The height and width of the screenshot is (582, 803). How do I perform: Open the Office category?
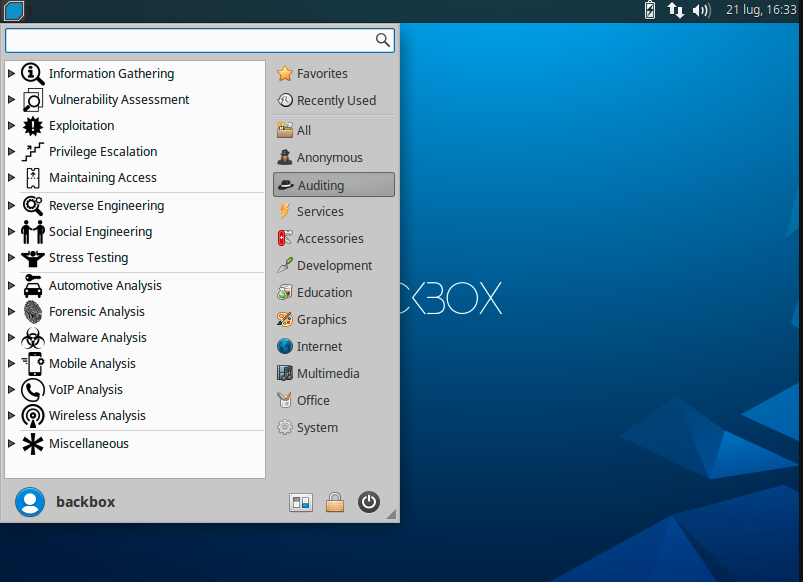334,401
